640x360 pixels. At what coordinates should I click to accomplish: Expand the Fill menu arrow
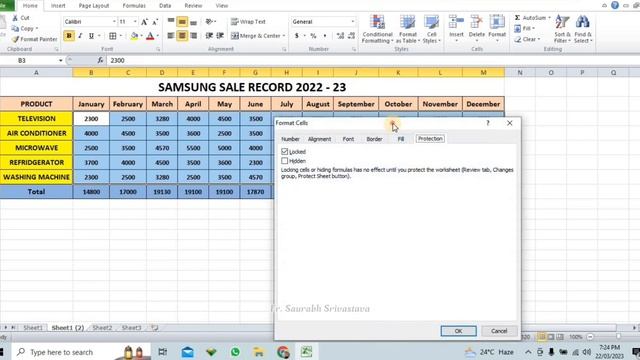533,29
